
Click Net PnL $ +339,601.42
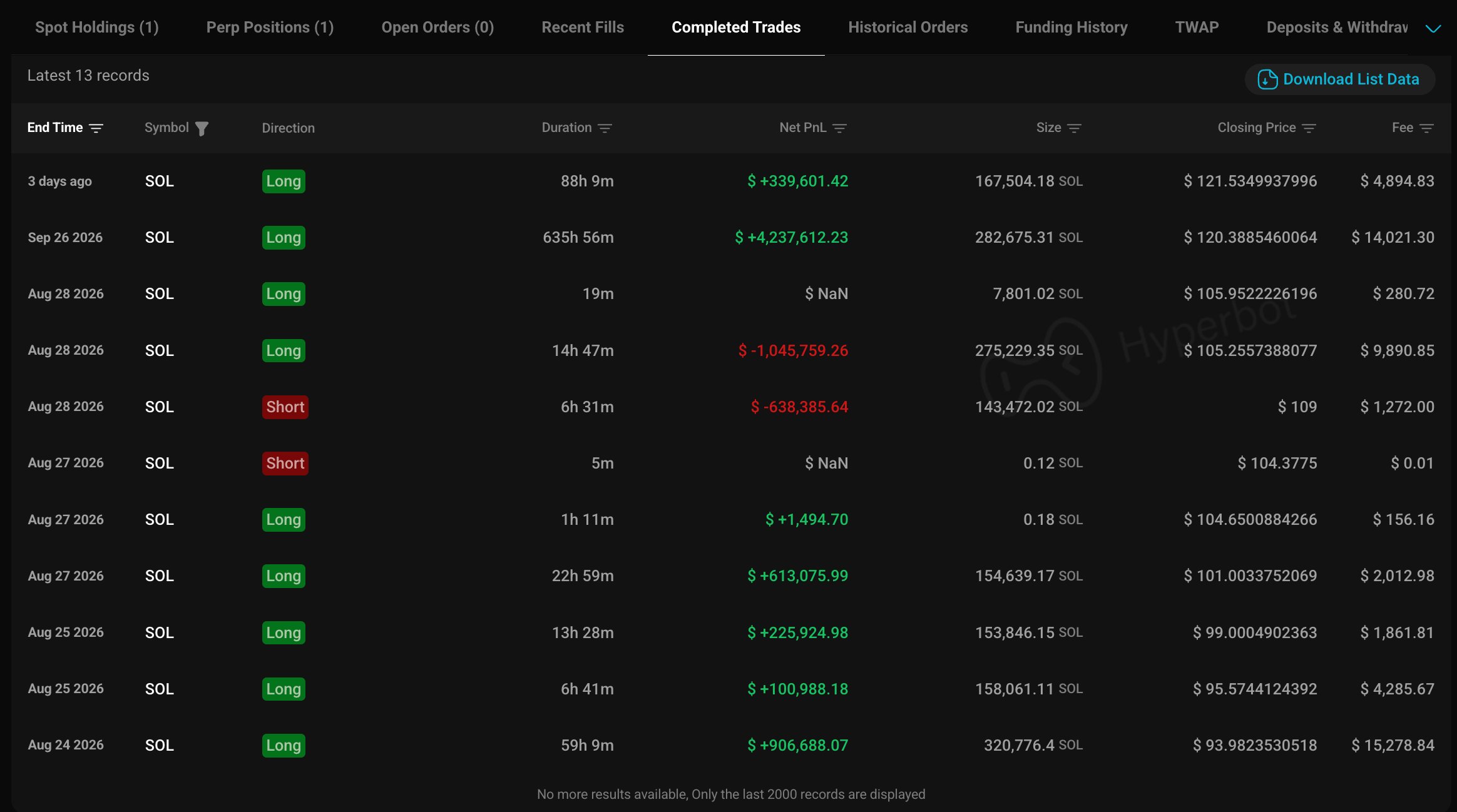[797, 181]
